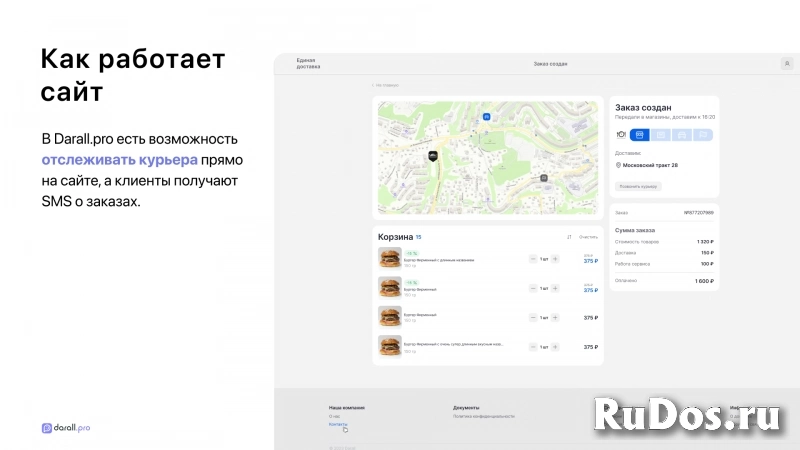Decrease quantity of third burger item
The height and width of the screenshot is (450, 800).
533,318
